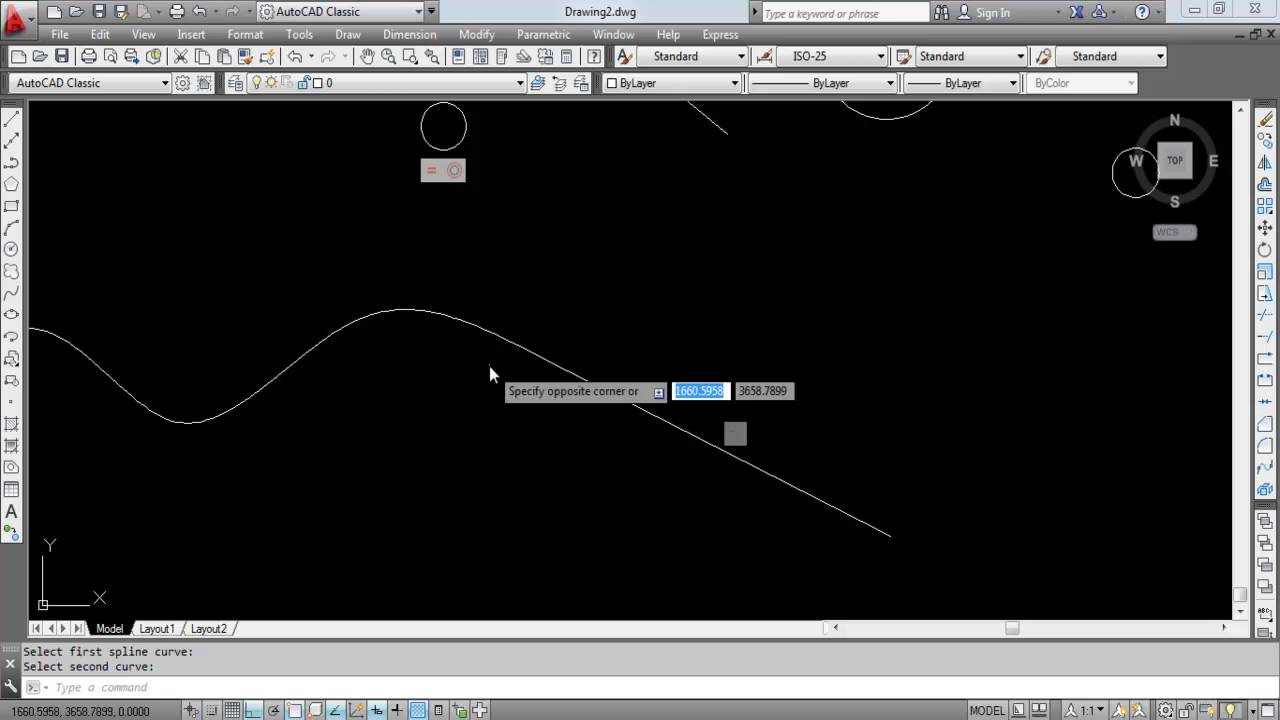
Task: Click the command line customize wrench button
Action: coord(11,687)
